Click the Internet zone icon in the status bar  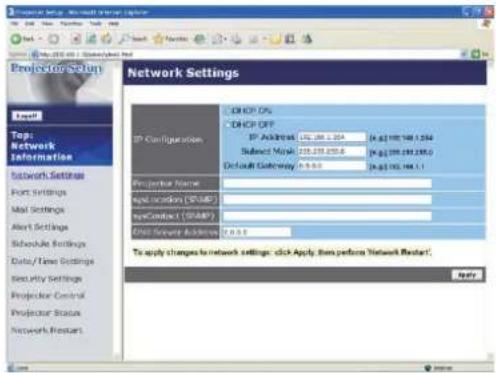428,368
